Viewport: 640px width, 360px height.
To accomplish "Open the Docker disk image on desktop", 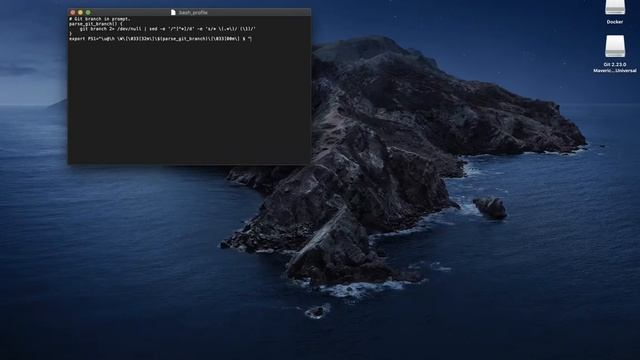I will pos(615,7).
